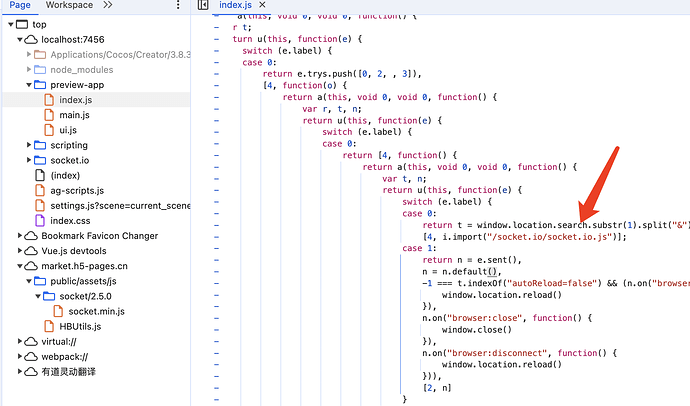Switch to the Workspace tab

tap(69, 5)
